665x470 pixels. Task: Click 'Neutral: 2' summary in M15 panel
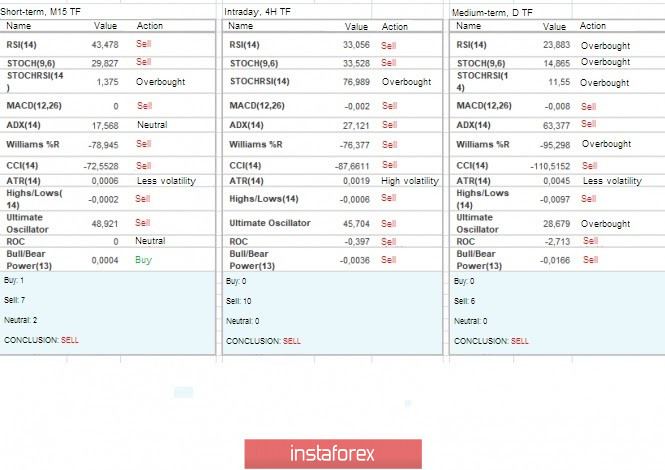pyautogui.click(x=20, y=320)
